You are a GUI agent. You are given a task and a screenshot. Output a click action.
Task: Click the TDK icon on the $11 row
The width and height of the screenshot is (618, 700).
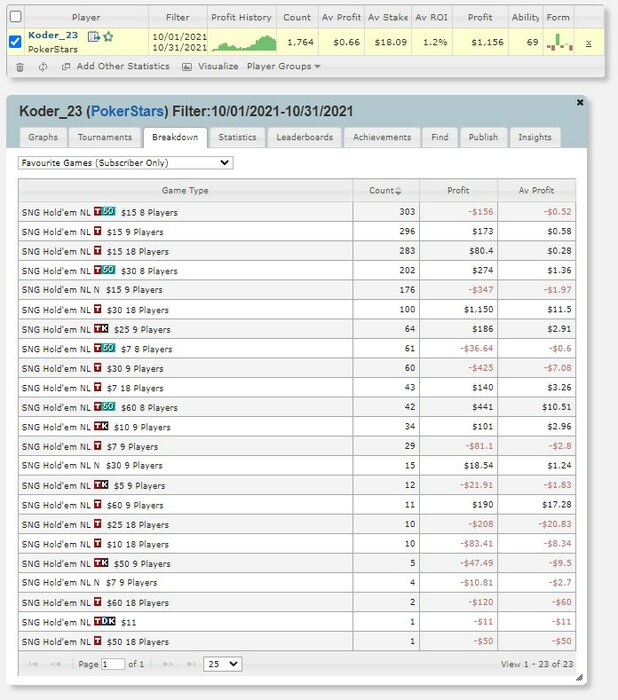[x=104, y=621]
